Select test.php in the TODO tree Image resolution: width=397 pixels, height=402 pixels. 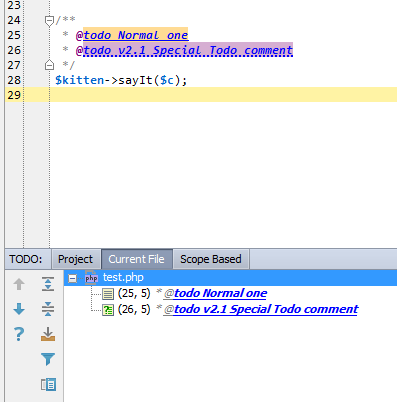[x=230, y=278]
